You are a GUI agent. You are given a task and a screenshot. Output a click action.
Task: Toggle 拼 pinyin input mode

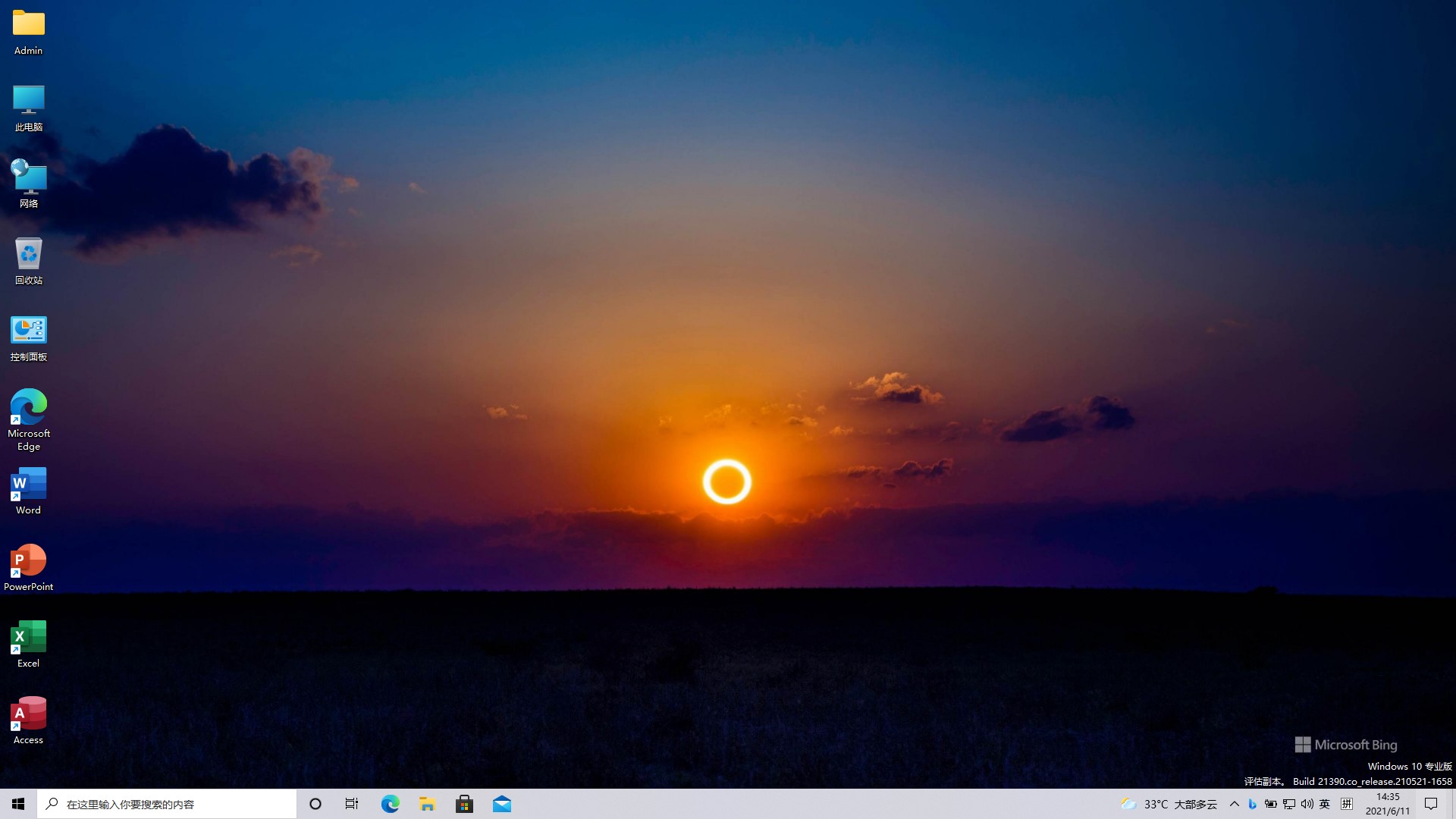1348,803
